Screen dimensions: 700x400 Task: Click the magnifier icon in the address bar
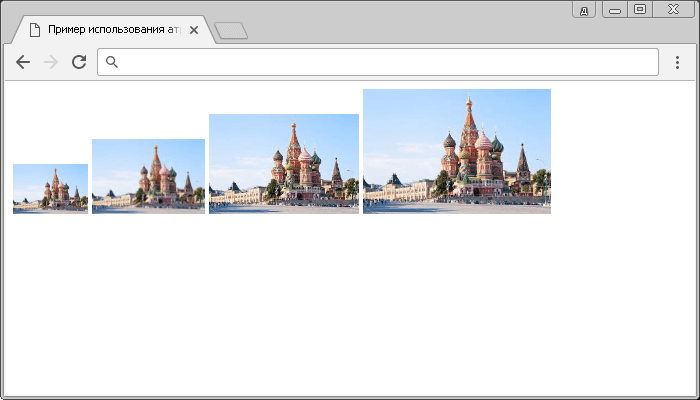click(112, 62)
